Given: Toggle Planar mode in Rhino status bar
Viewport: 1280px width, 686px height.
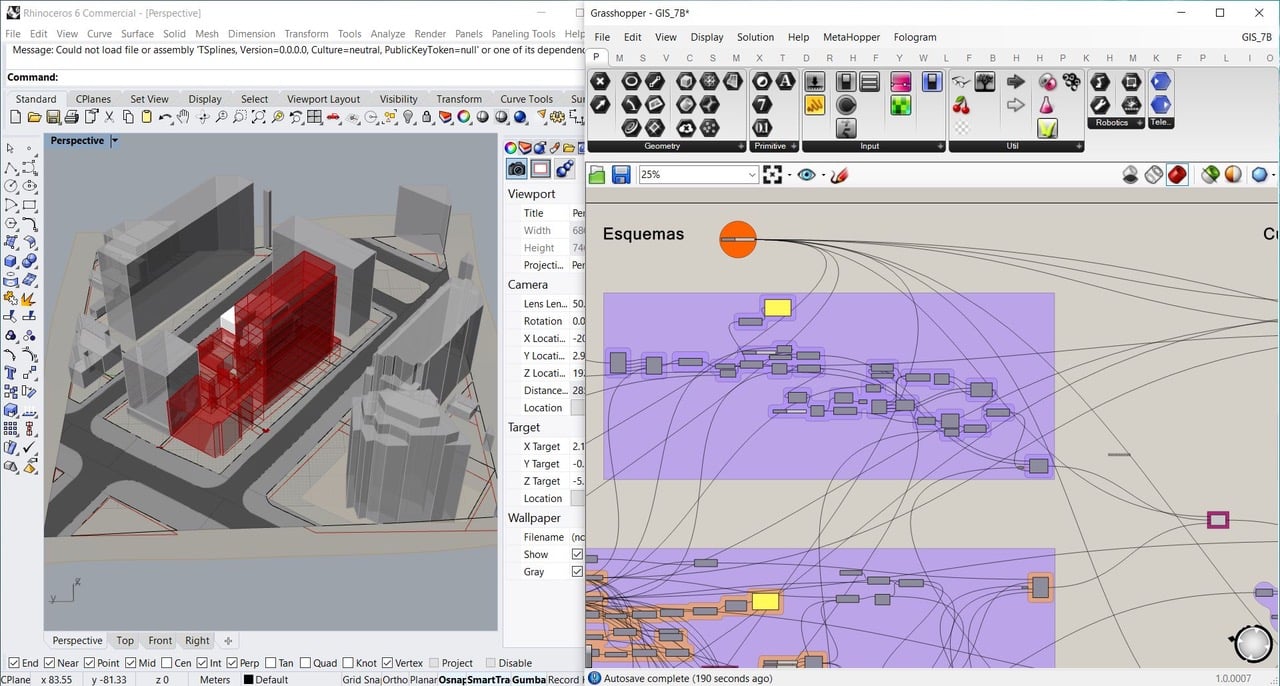Looking at the screenshot, I should 423,679.
